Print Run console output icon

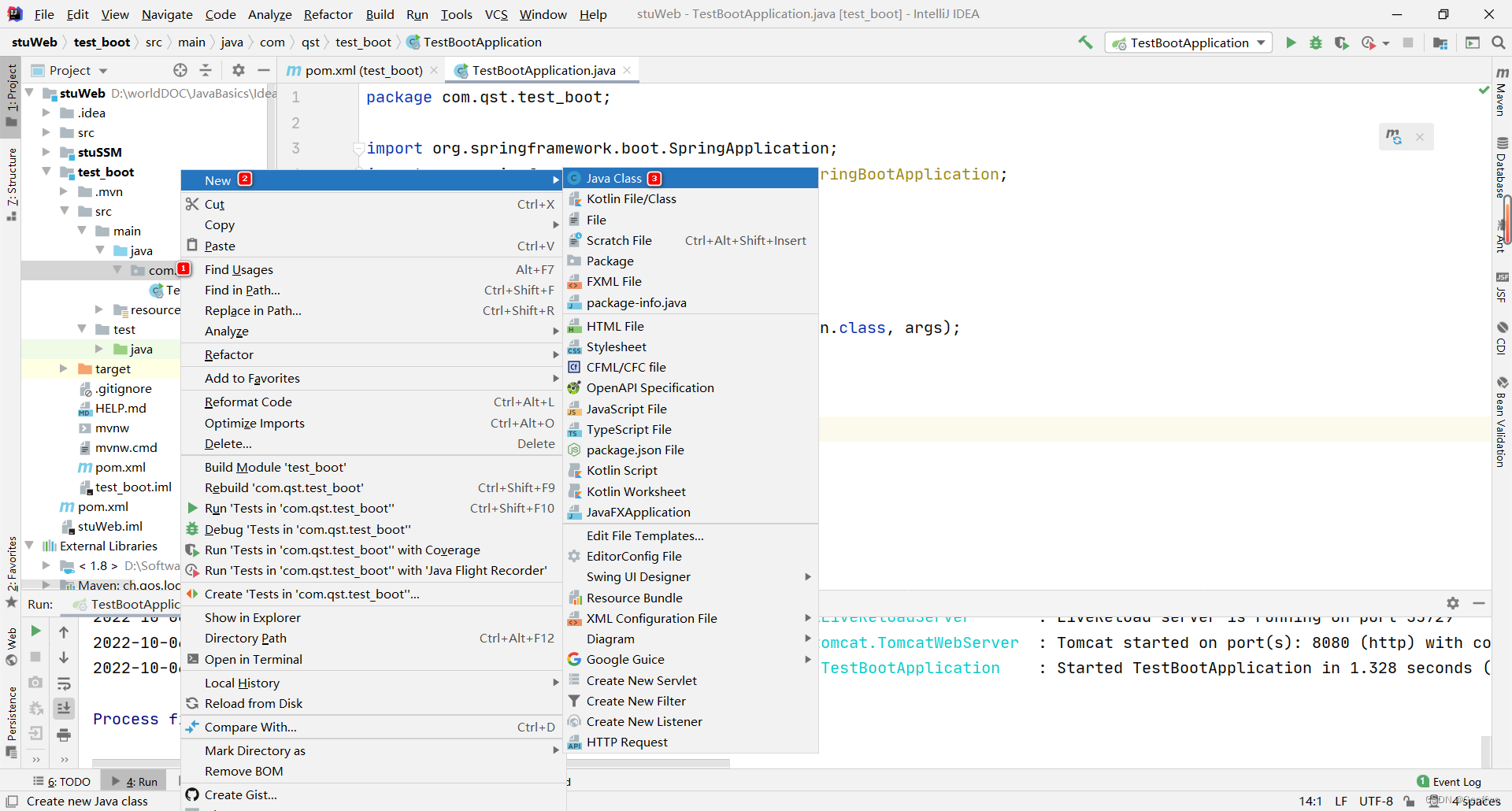point(64,735)
